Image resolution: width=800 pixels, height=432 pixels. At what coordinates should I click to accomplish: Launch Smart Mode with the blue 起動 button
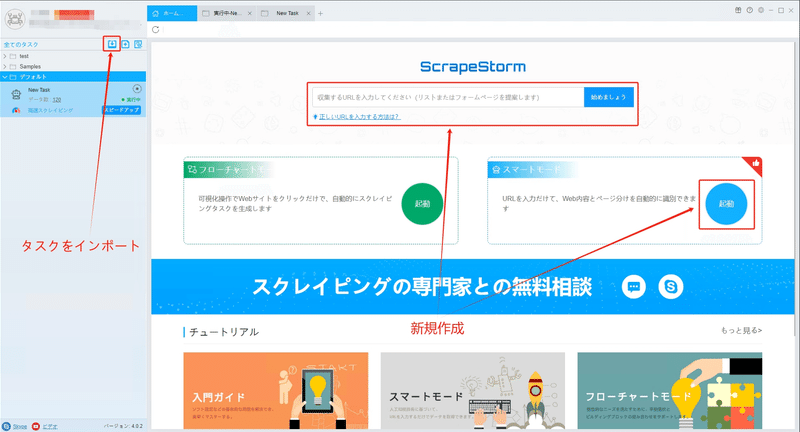coord(726,204)
